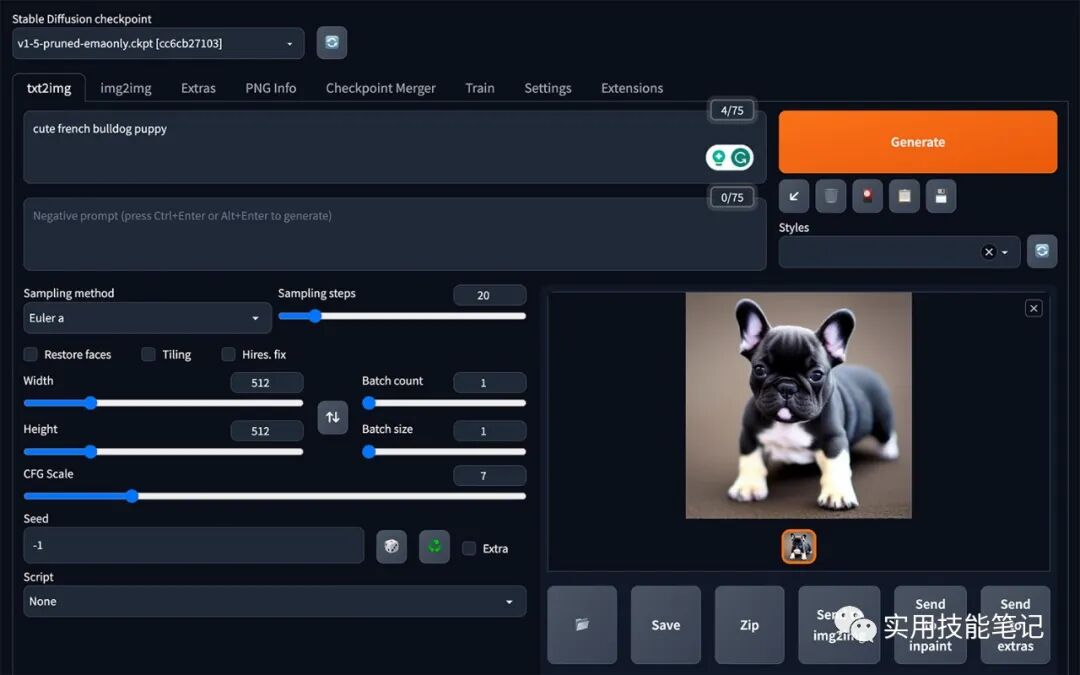
Task: Enable Hires. fix checkbox
Action: [228, 354]
